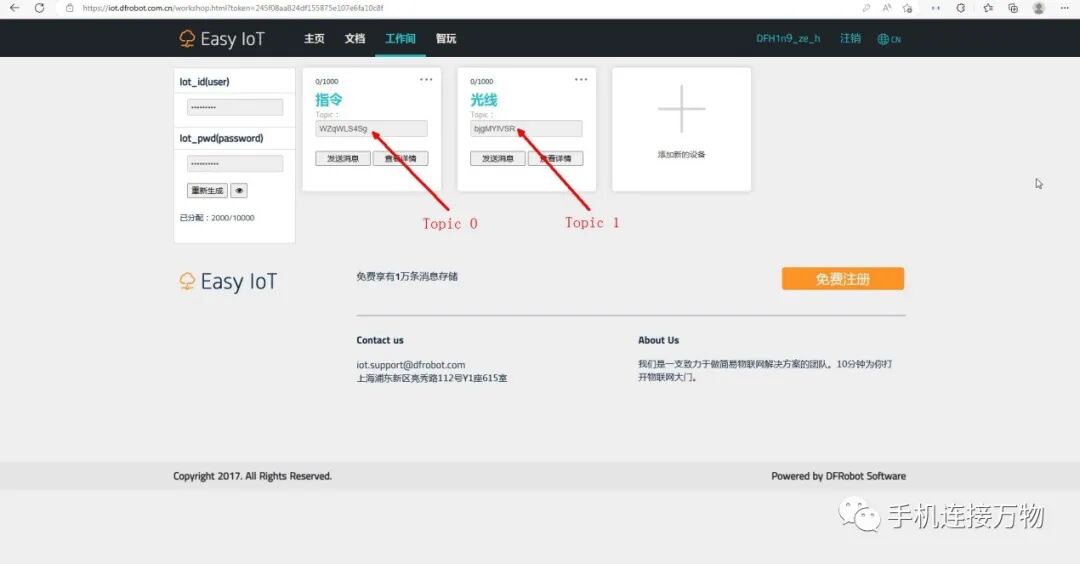Open the Collections icon
Screen dimensions: 1080x564
[1013, 8]
